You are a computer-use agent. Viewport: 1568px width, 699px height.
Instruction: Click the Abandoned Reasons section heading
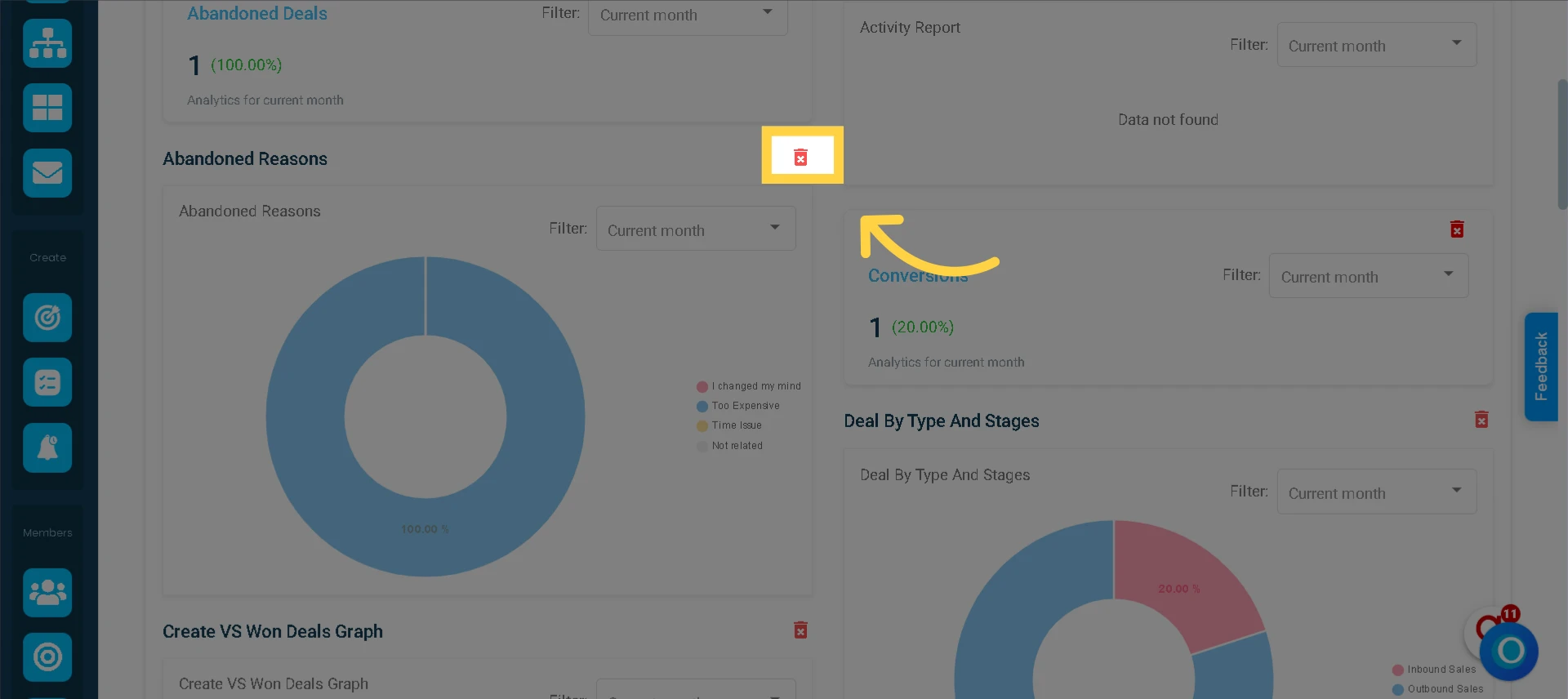coord(245,159)
